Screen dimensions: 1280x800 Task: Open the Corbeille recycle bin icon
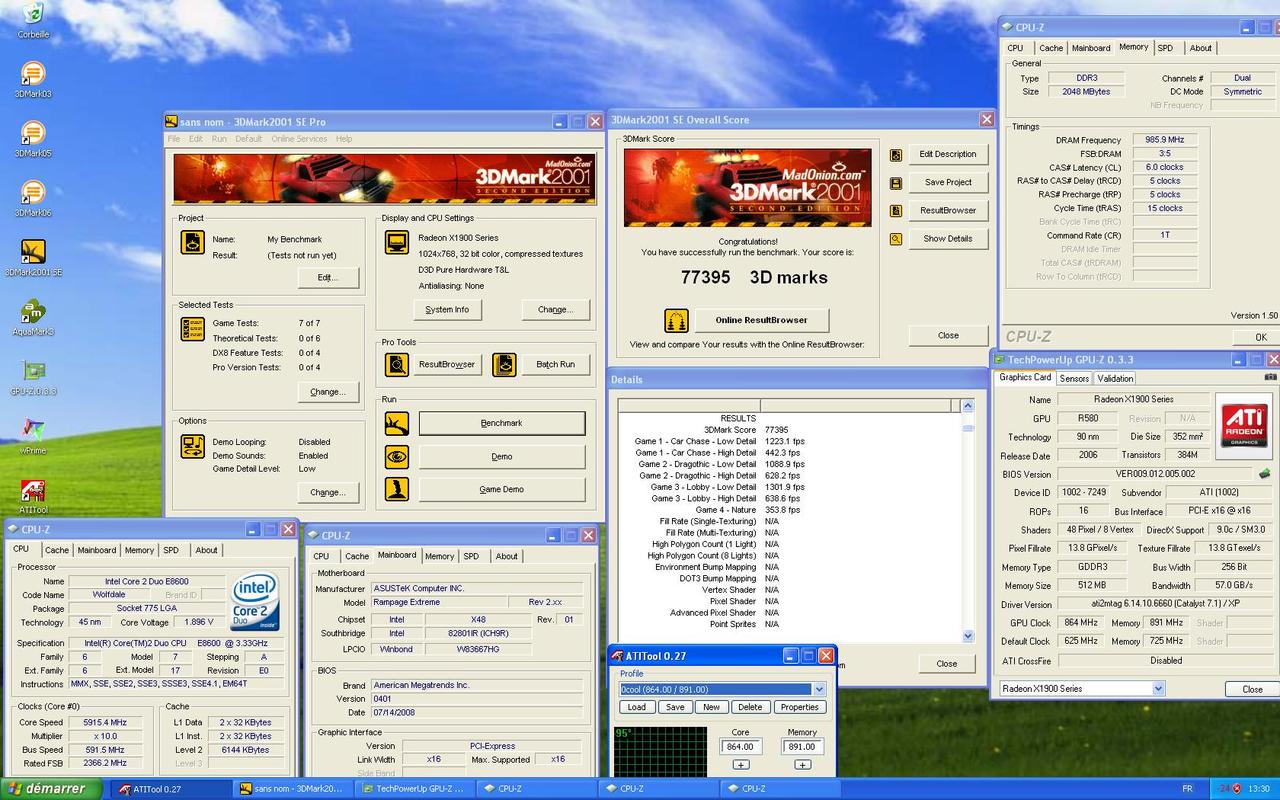pos(33,13)
